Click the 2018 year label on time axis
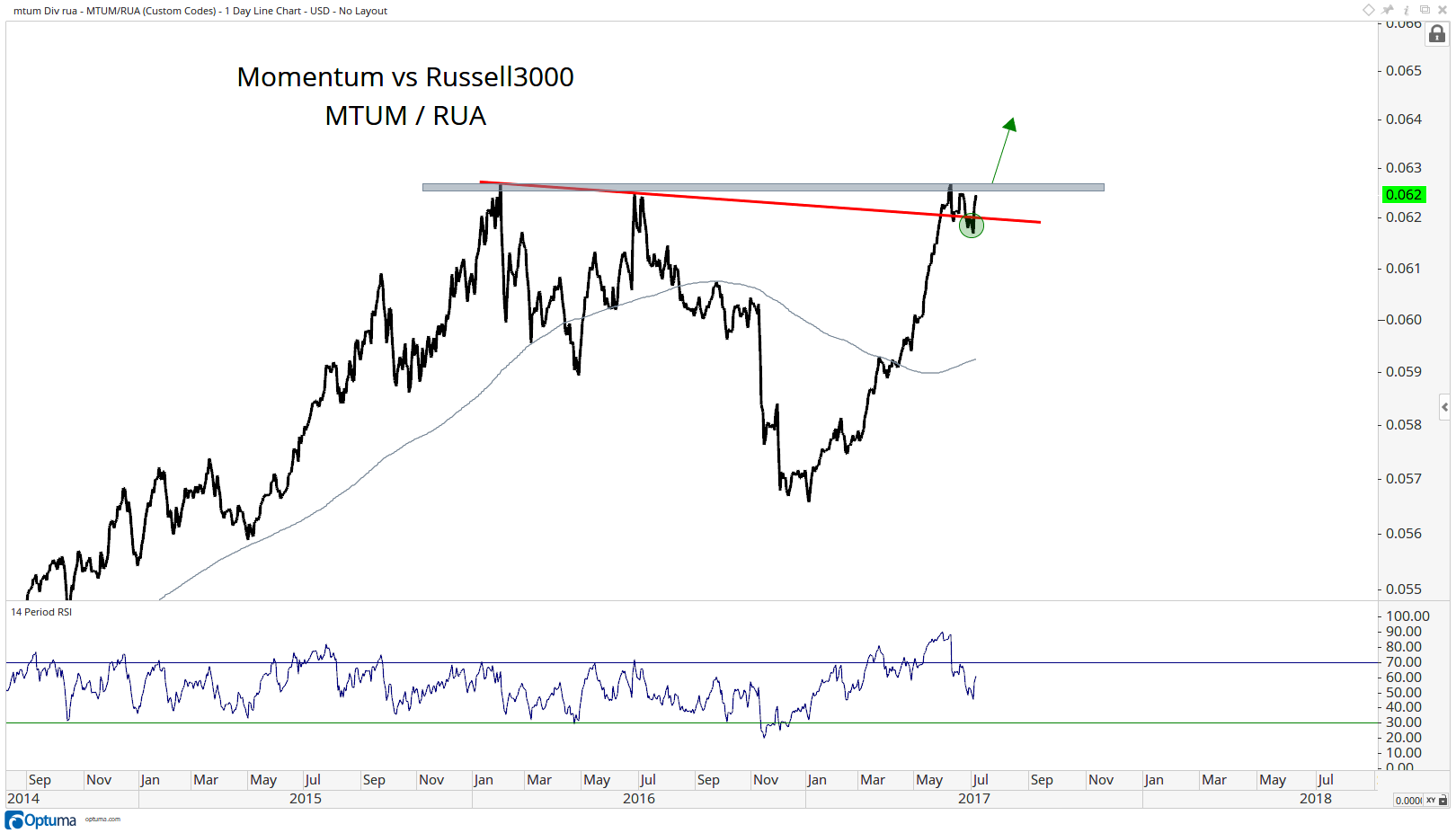 click(1316, 798)
